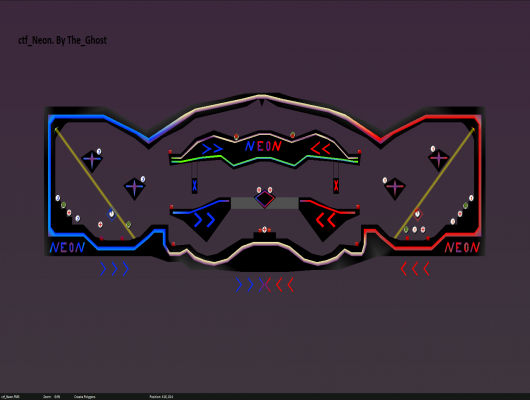
Task: Select the red team flag spawn diamond
Action: point(418,214)
